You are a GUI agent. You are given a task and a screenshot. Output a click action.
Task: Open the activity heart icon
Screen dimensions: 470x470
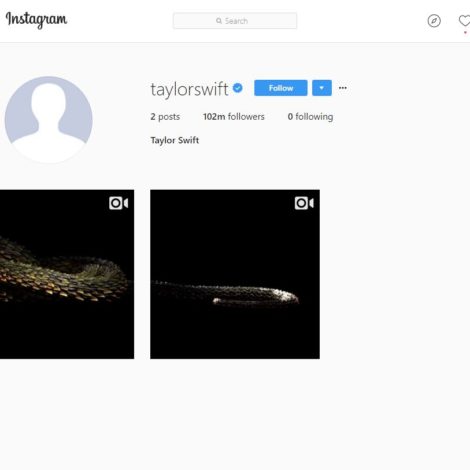coord(464,21)
